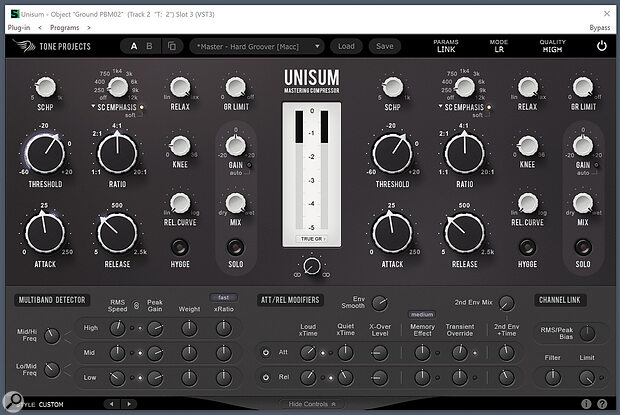Open the MULTIBAND DETECTOR section tab
The image size is (620, 415).
(52, 300)
